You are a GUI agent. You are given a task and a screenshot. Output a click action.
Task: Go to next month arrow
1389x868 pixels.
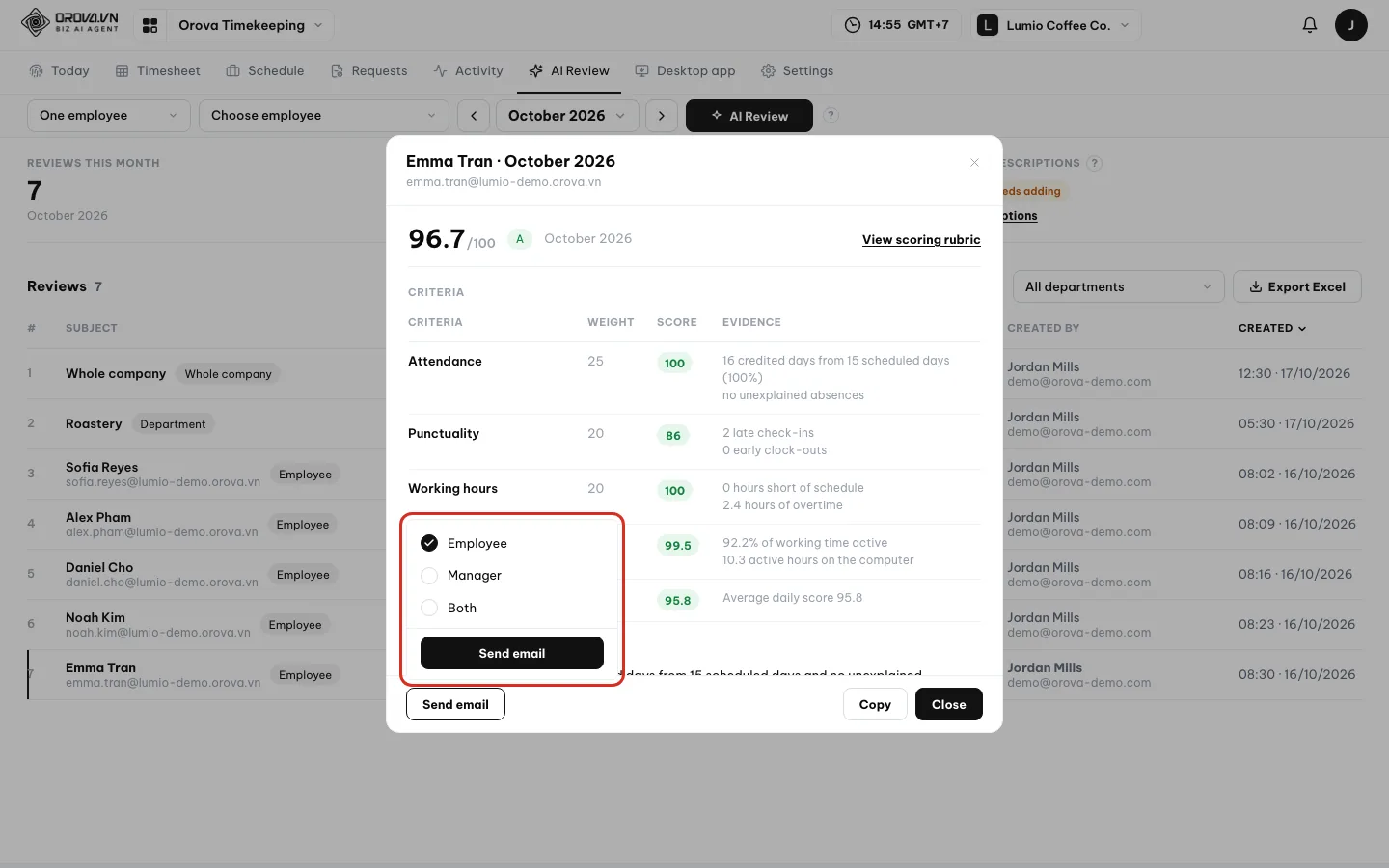point(661,116)
